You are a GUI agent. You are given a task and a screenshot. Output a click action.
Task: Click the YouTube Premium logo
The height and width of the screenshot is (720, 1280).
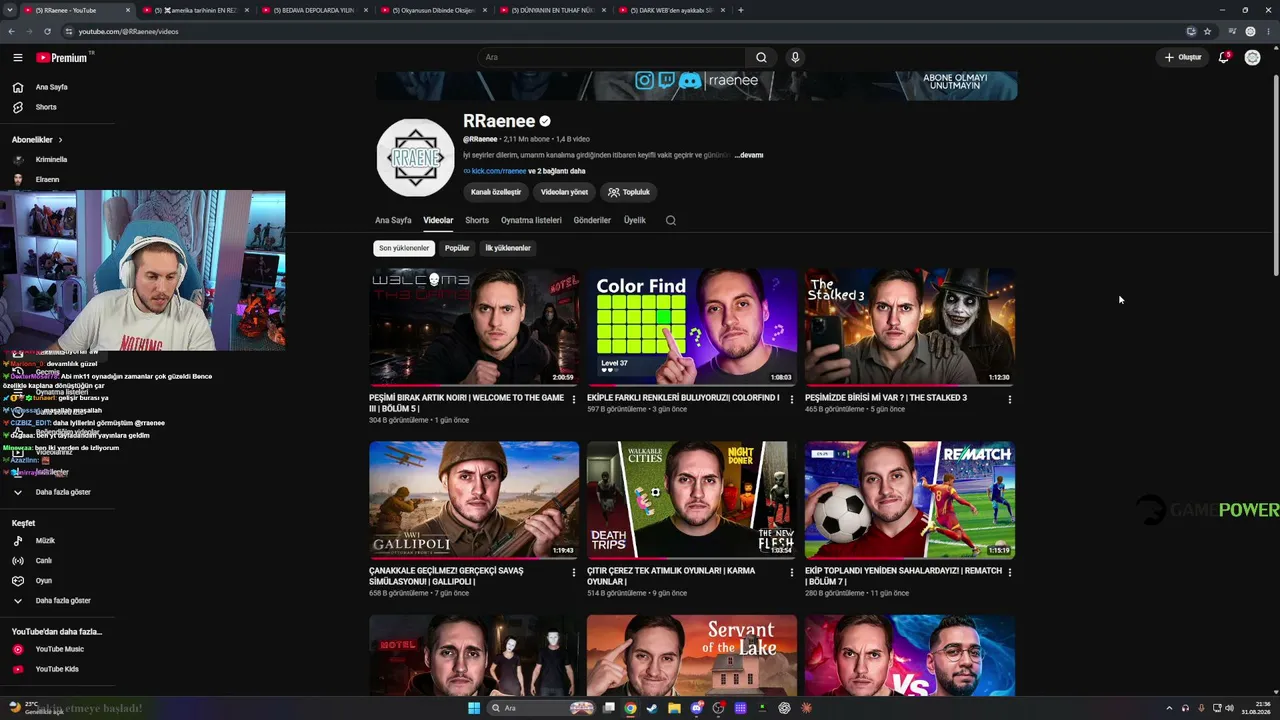(x=63, y=57)
